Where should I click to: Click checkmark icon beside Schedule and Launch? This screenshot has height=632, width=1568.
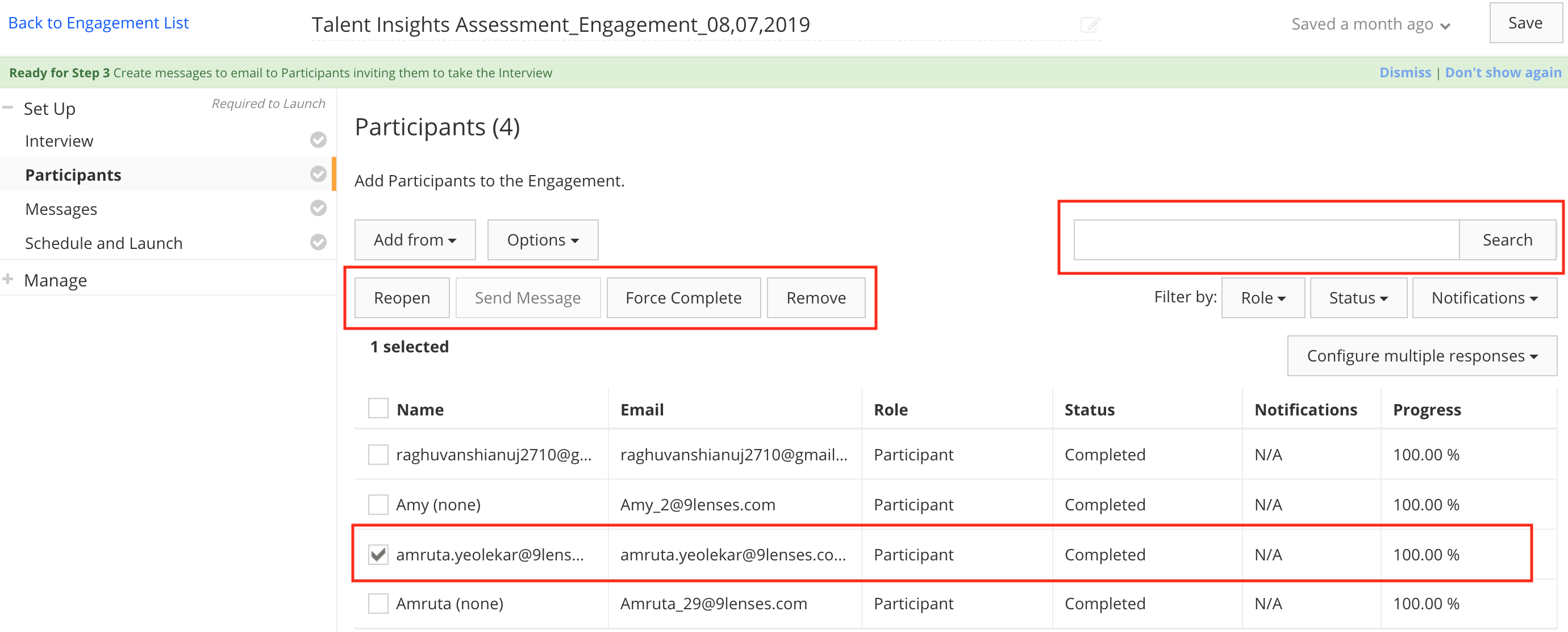coord(318,242)
